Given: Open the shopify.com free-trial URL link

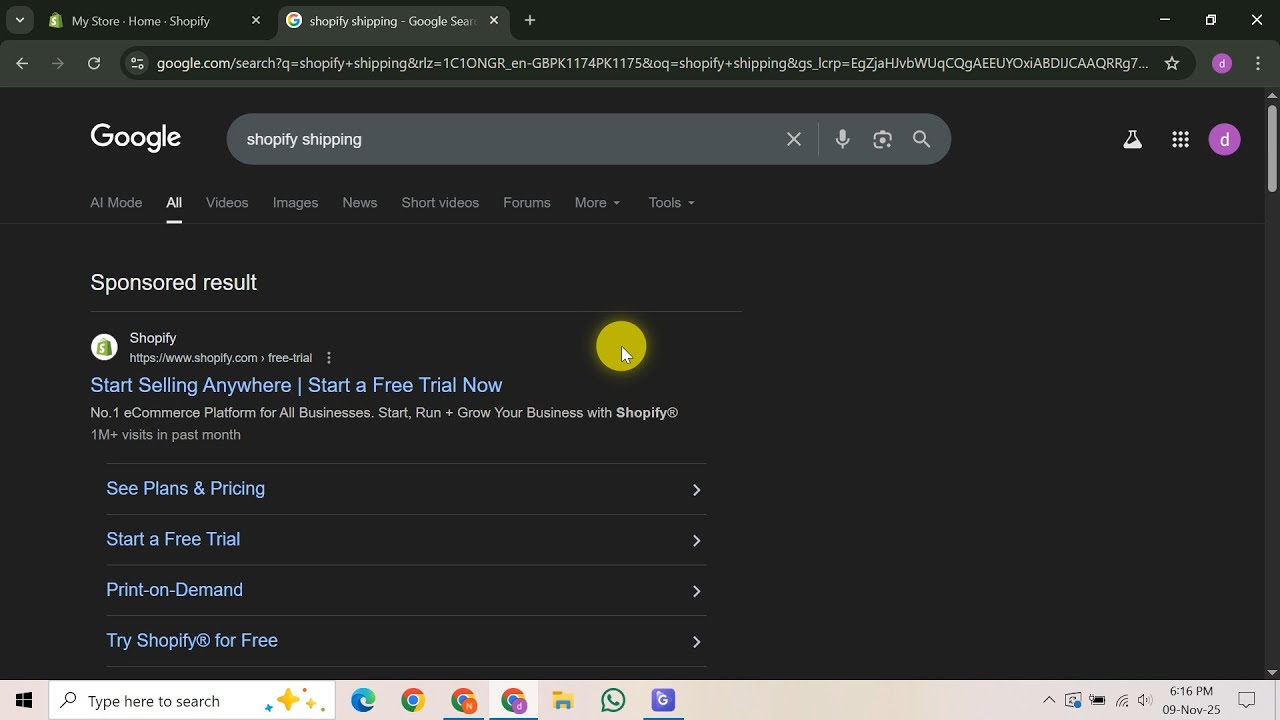Looking at the screenshot, I should (x=220, y=358).
